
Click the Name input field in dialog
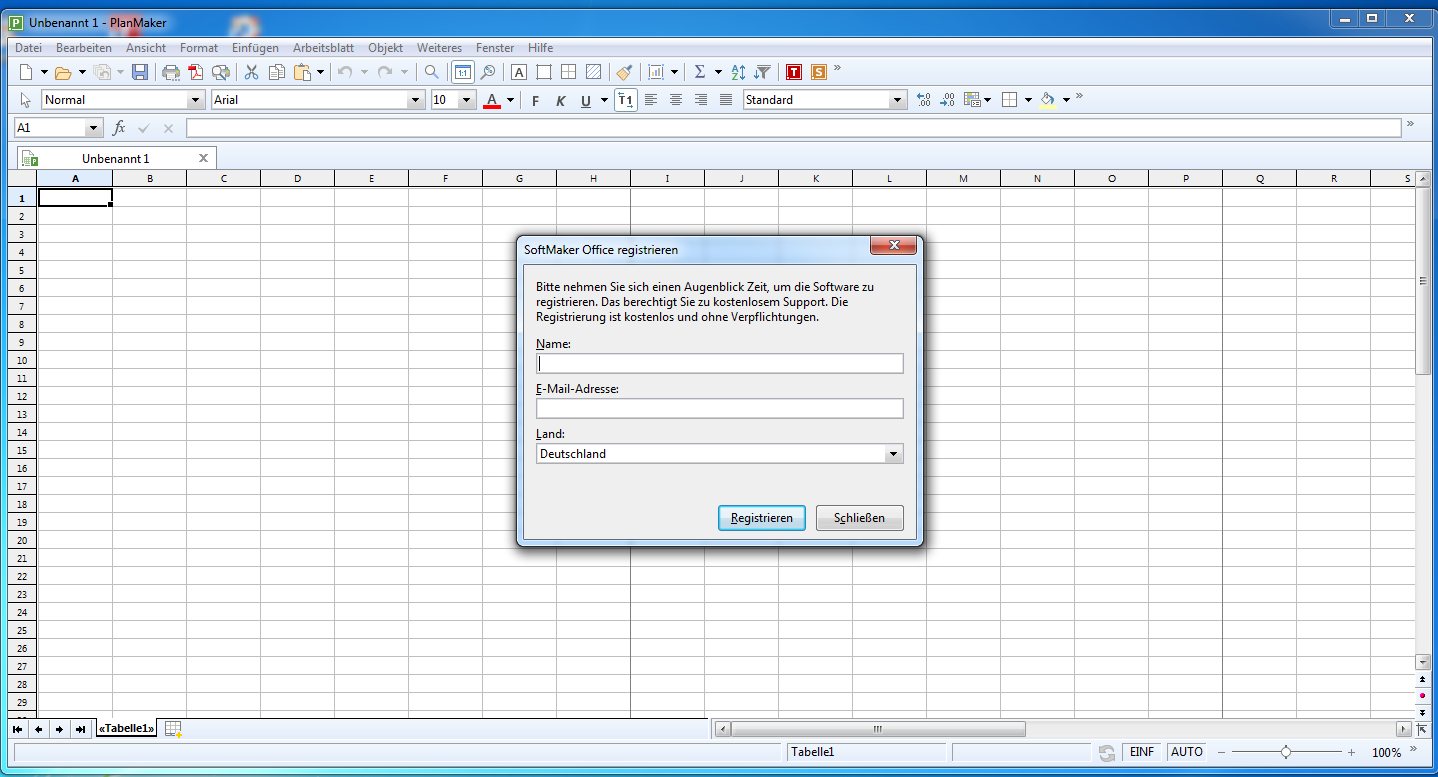point(720,364)
